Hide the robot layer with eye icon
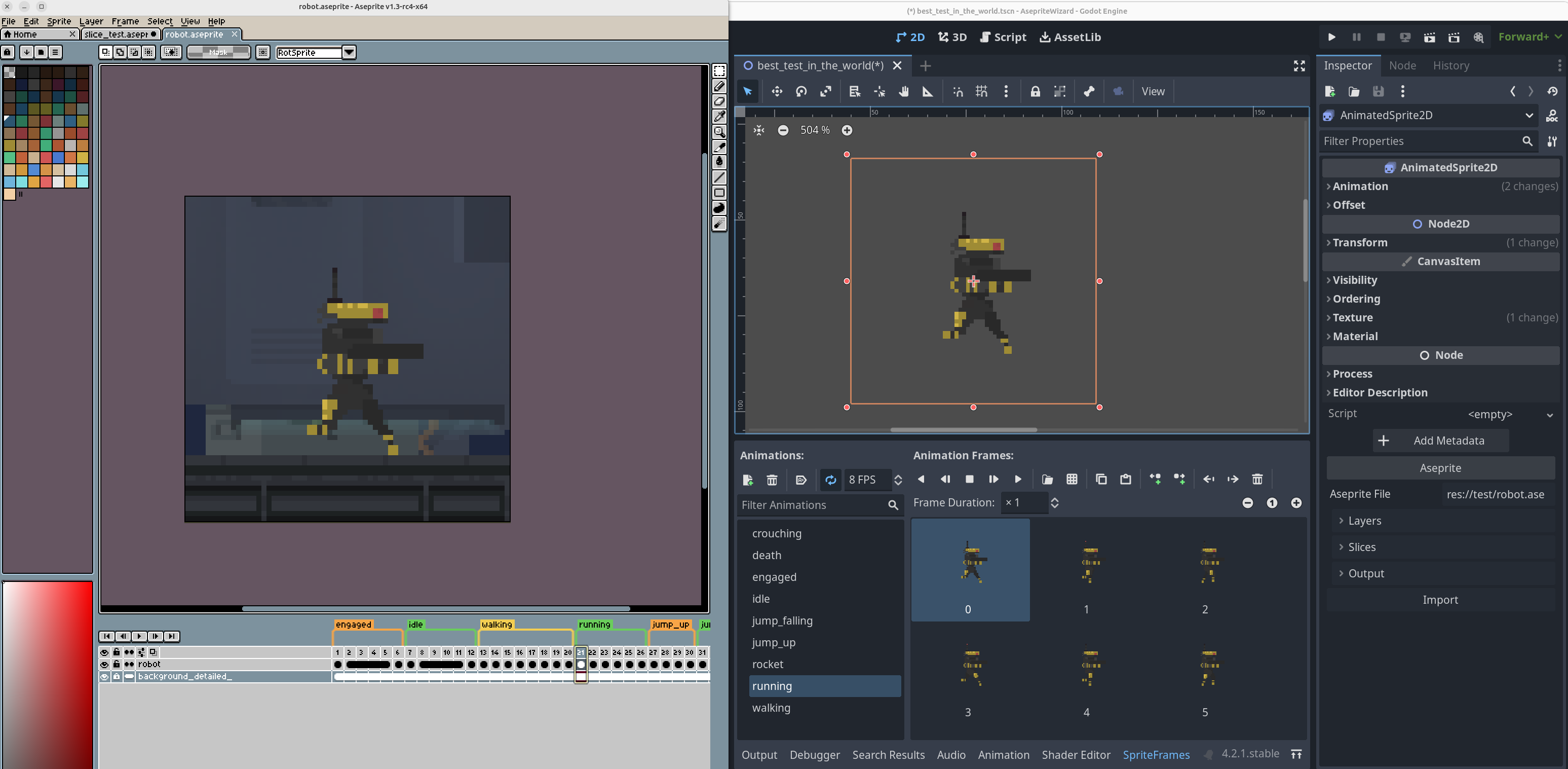1568x769 pixels. pos(104,664)
